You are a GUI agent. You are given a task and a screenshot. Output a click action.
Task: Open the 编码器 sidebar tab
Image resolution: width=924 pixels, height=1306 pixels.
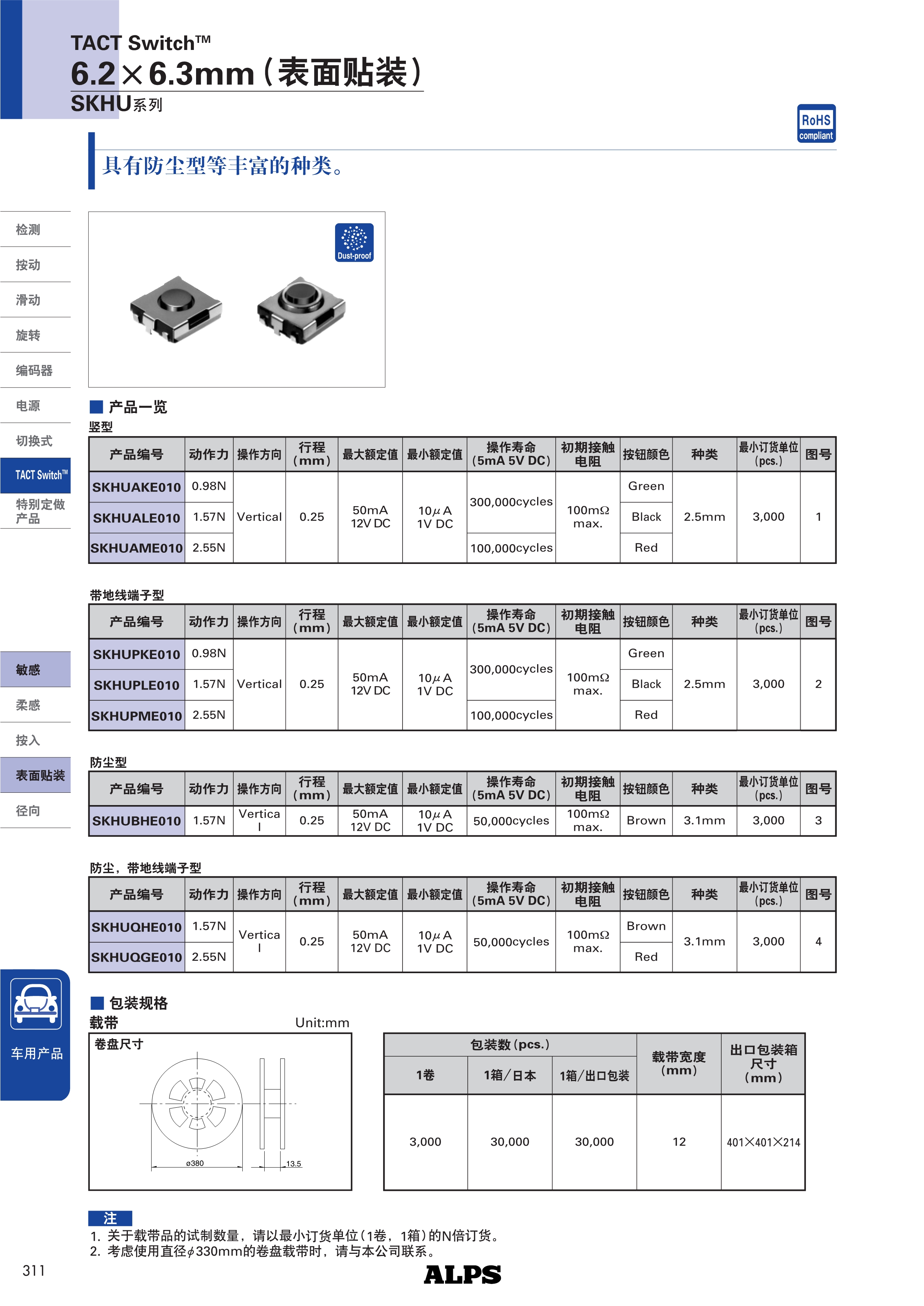pyautogui.click(x=34, y=371)
